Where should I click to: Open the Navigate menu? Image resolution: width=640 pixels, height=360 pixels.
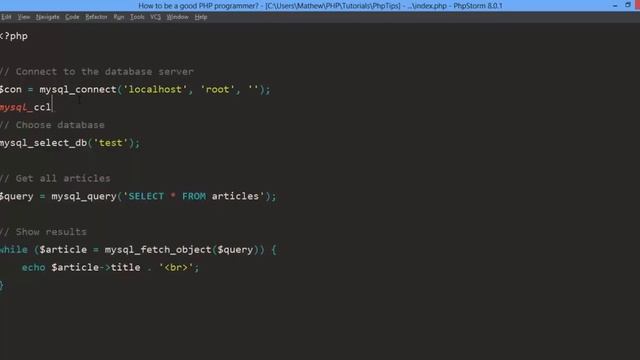click(x=47, y=17)
